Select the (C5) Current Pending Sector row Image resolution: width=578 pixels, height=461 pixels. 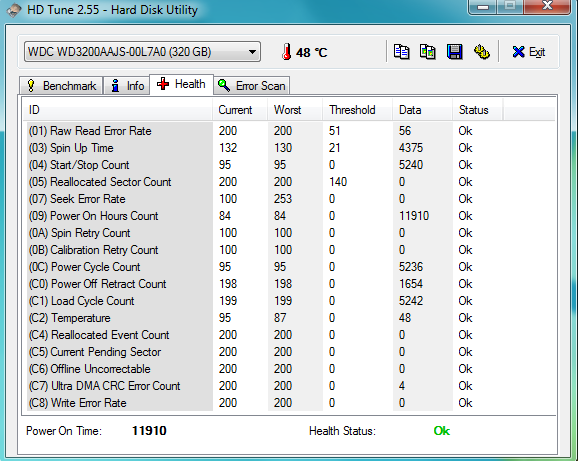[x=289, y=352]
